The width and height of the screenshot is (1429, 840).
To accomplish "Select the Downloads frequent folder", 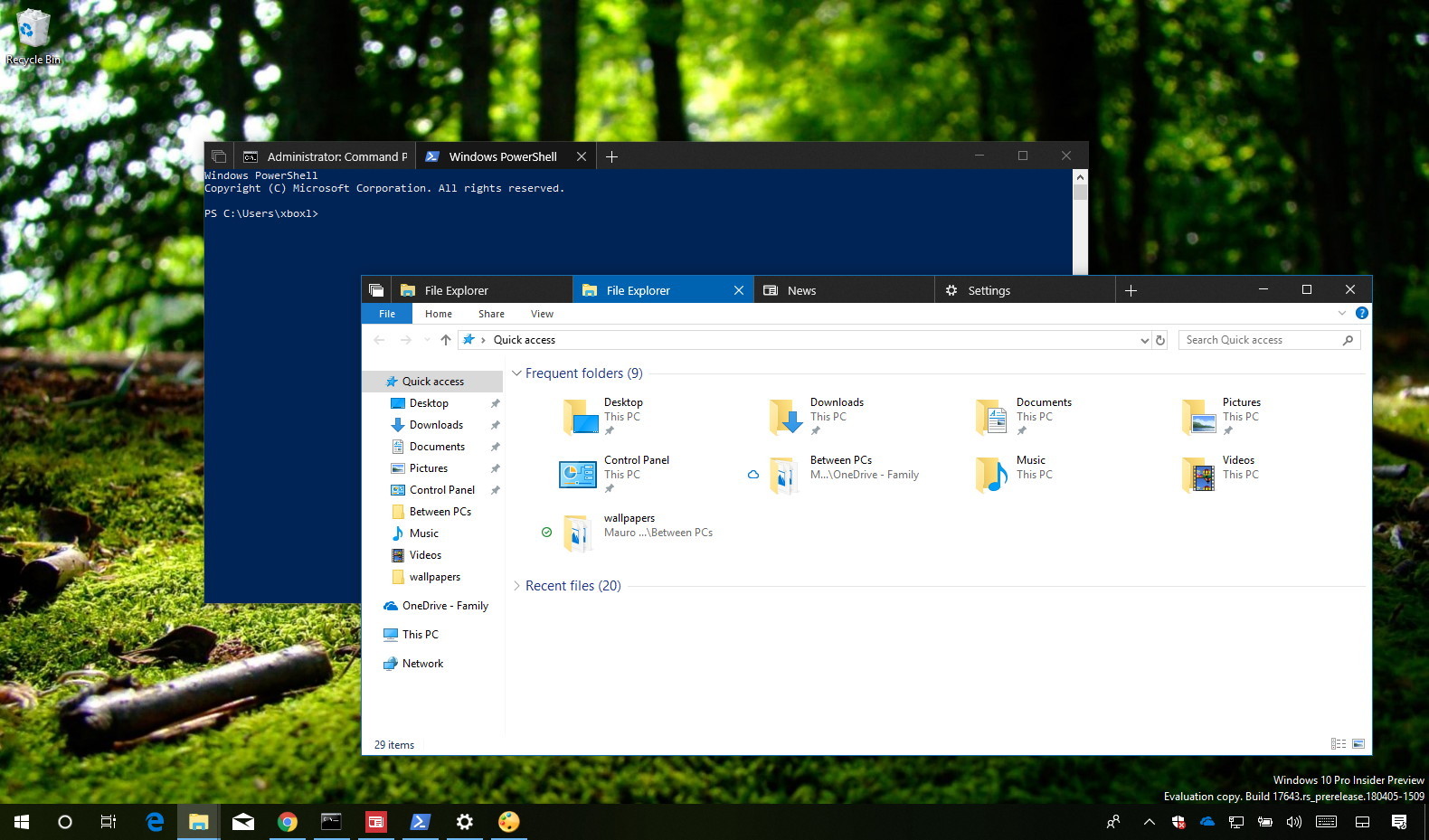I will click(817, 416).
